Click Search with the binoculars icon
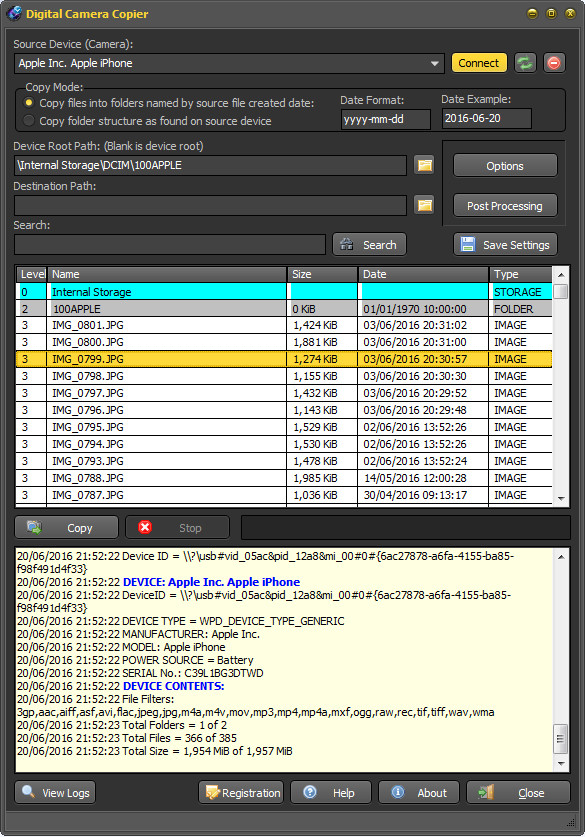The width and height of the screenshot is (585, 837). pos(369,244)
